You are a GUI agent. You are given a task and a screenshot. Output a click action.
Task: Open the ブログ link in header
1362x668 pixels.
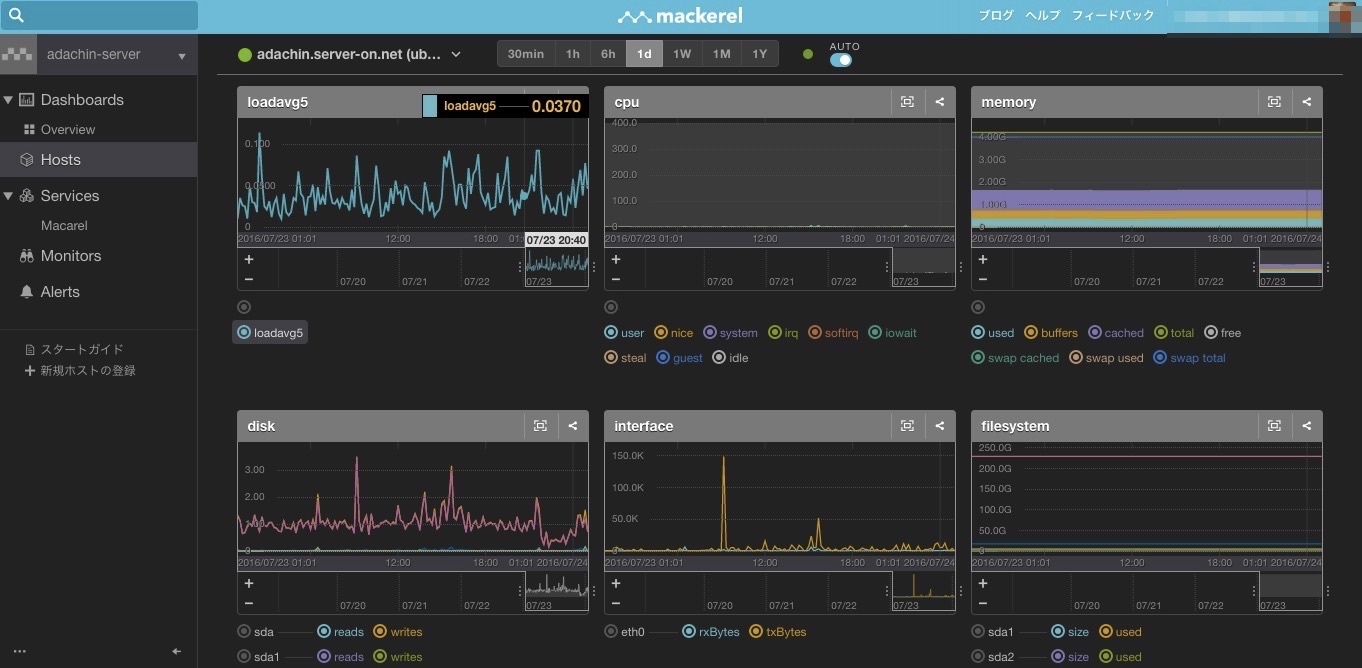click(995, 16)
